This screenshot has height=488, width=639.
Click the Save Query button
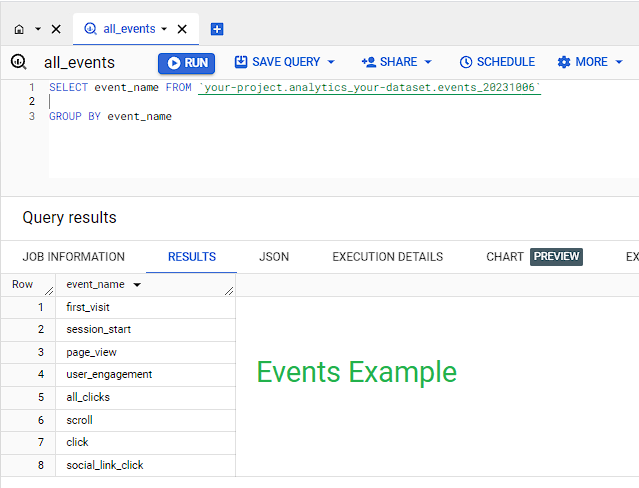[278, 62]
